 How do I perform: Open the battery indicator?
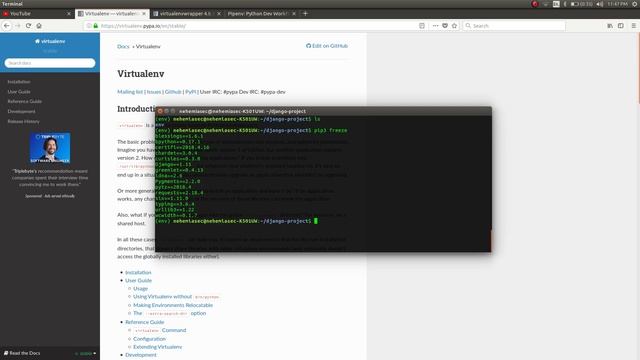coord(581,4)
